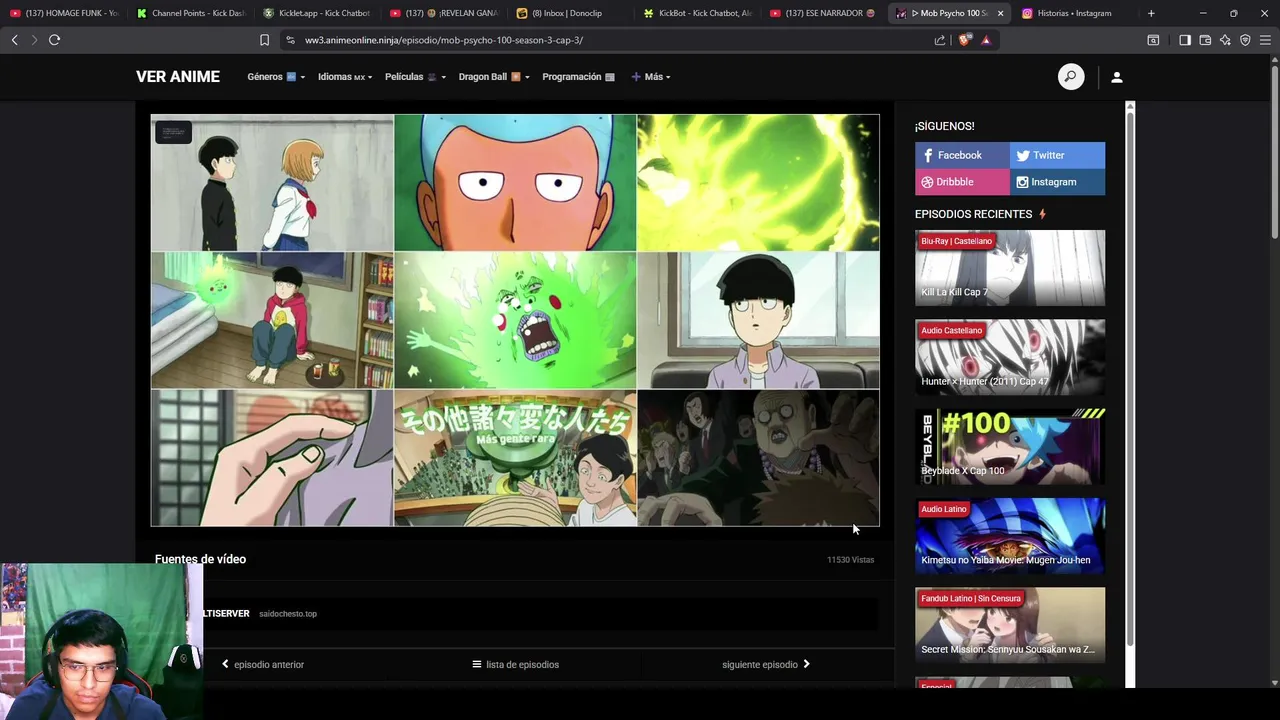Follow on Facebook button
Screen dimensions: 1280x720
tap(962, 155)
